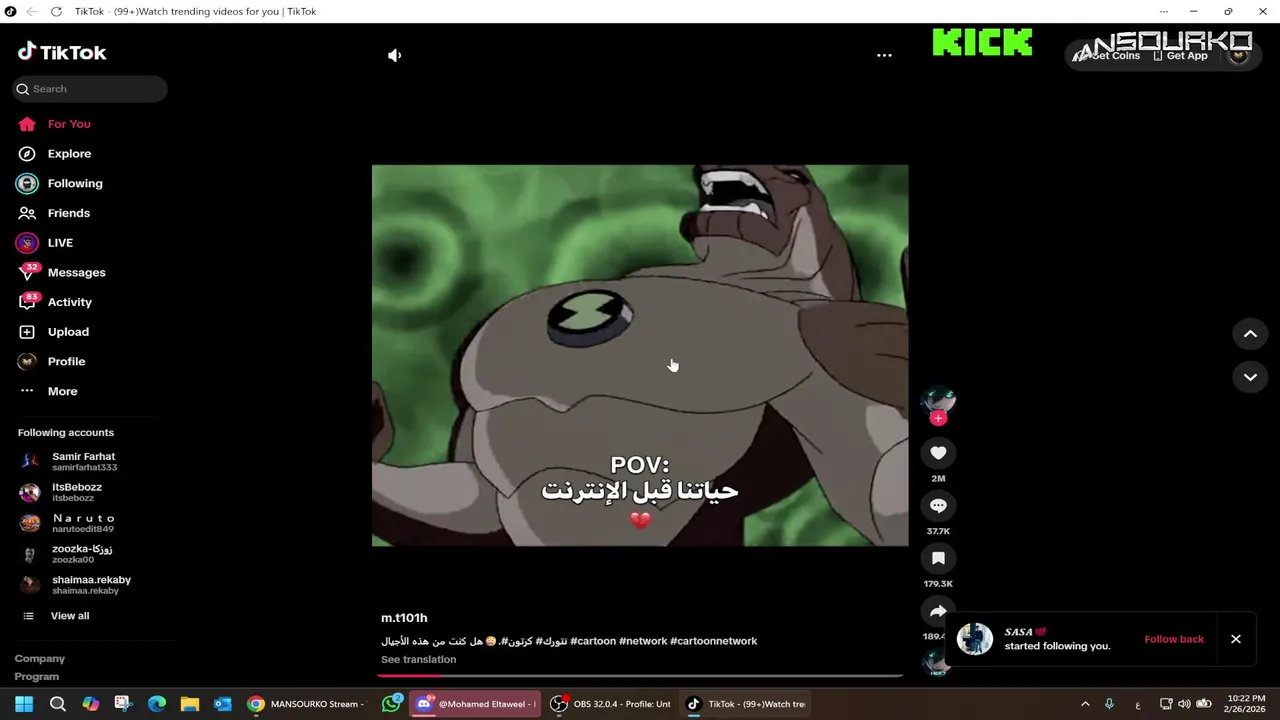Open the Windows Start menu

(24, 704)
